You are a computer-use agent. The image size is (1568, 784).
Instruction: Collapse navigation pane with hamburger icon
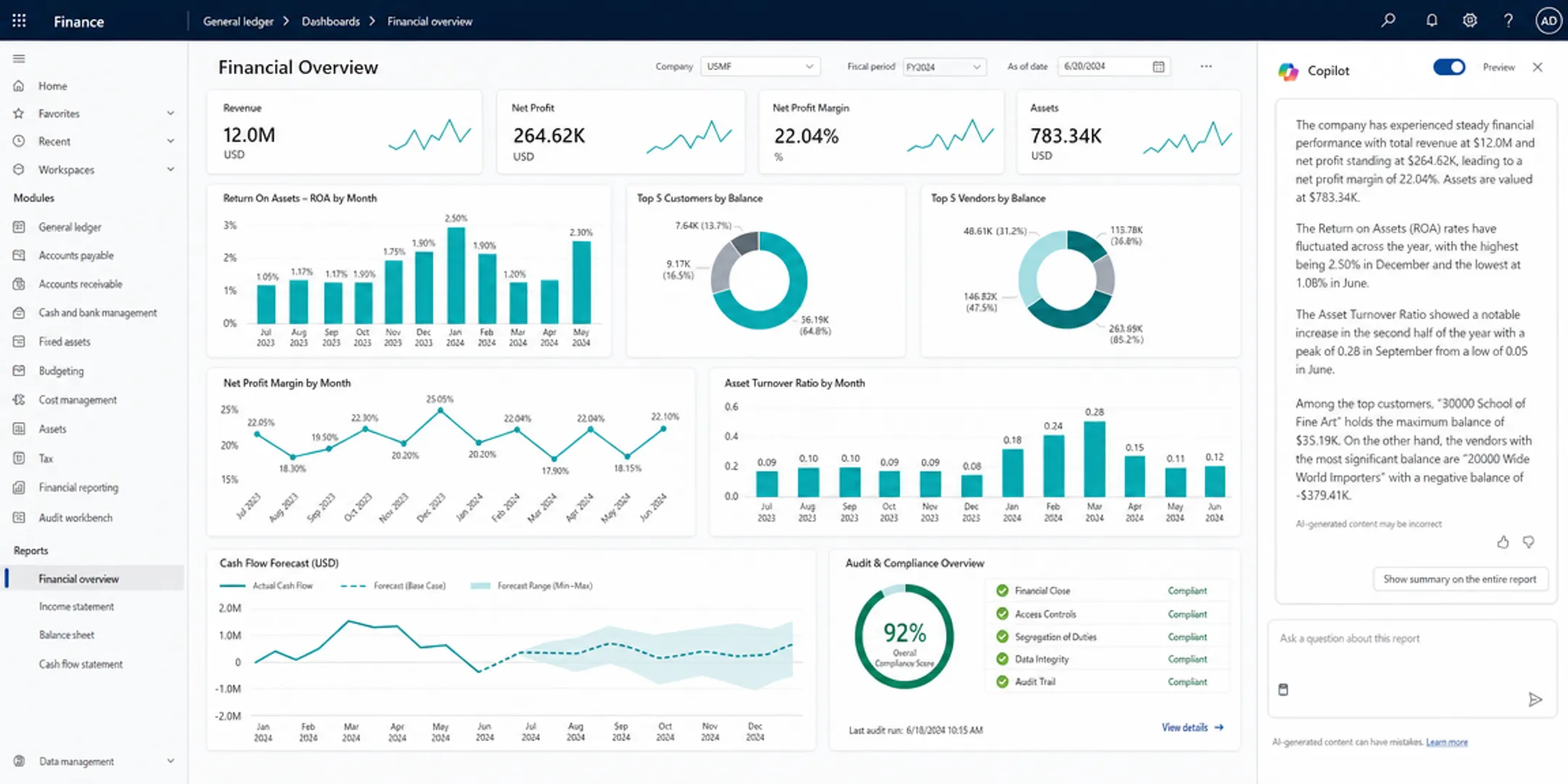(x=19, y=59)
